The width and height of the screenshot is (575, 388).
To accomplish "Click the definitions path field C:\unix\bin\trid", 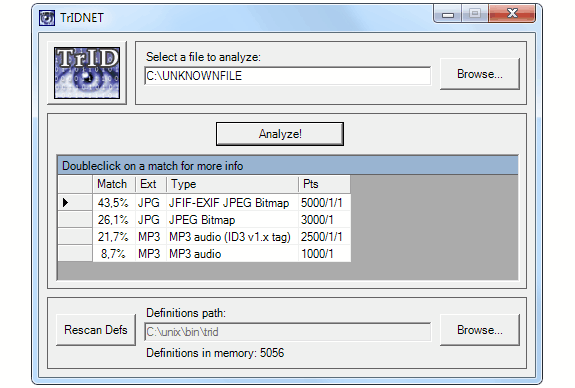I will 288,332.
